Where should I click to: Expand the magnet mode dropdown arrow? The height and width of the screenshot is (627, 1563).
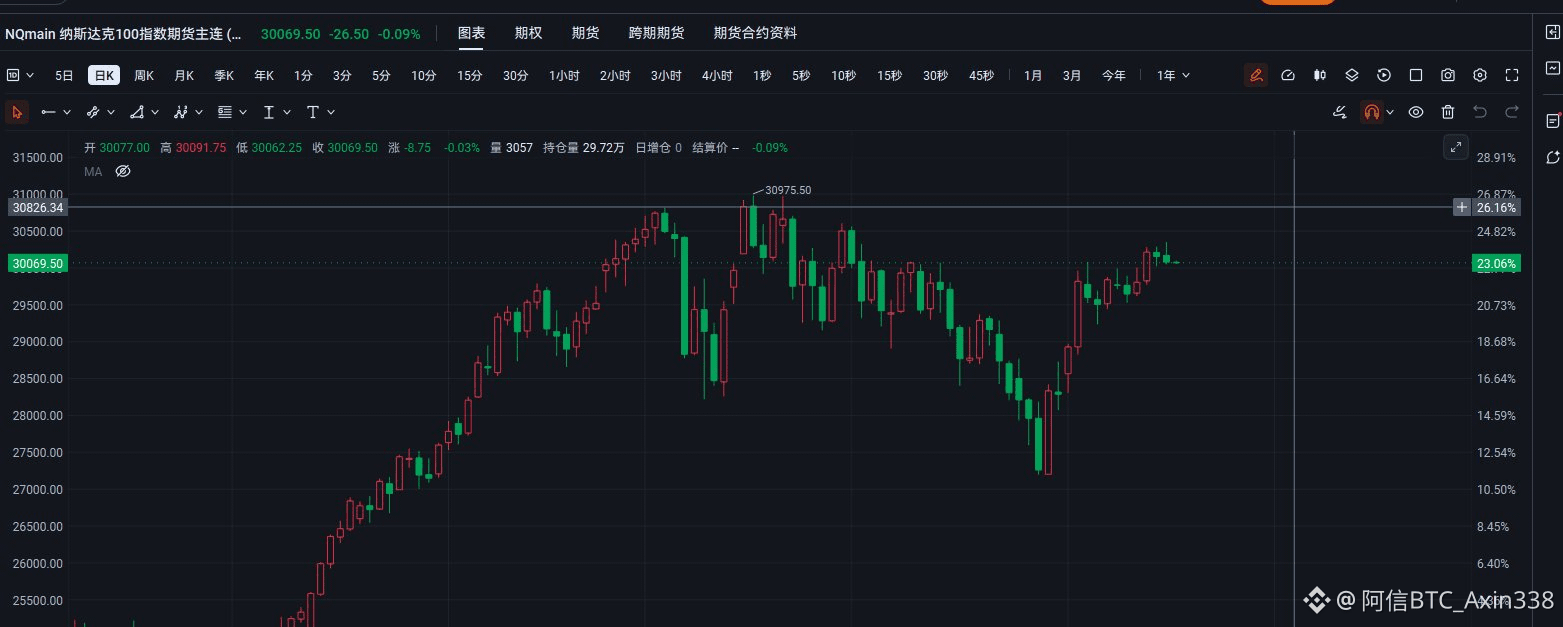pyautogui.click(x=1390, y=112)
